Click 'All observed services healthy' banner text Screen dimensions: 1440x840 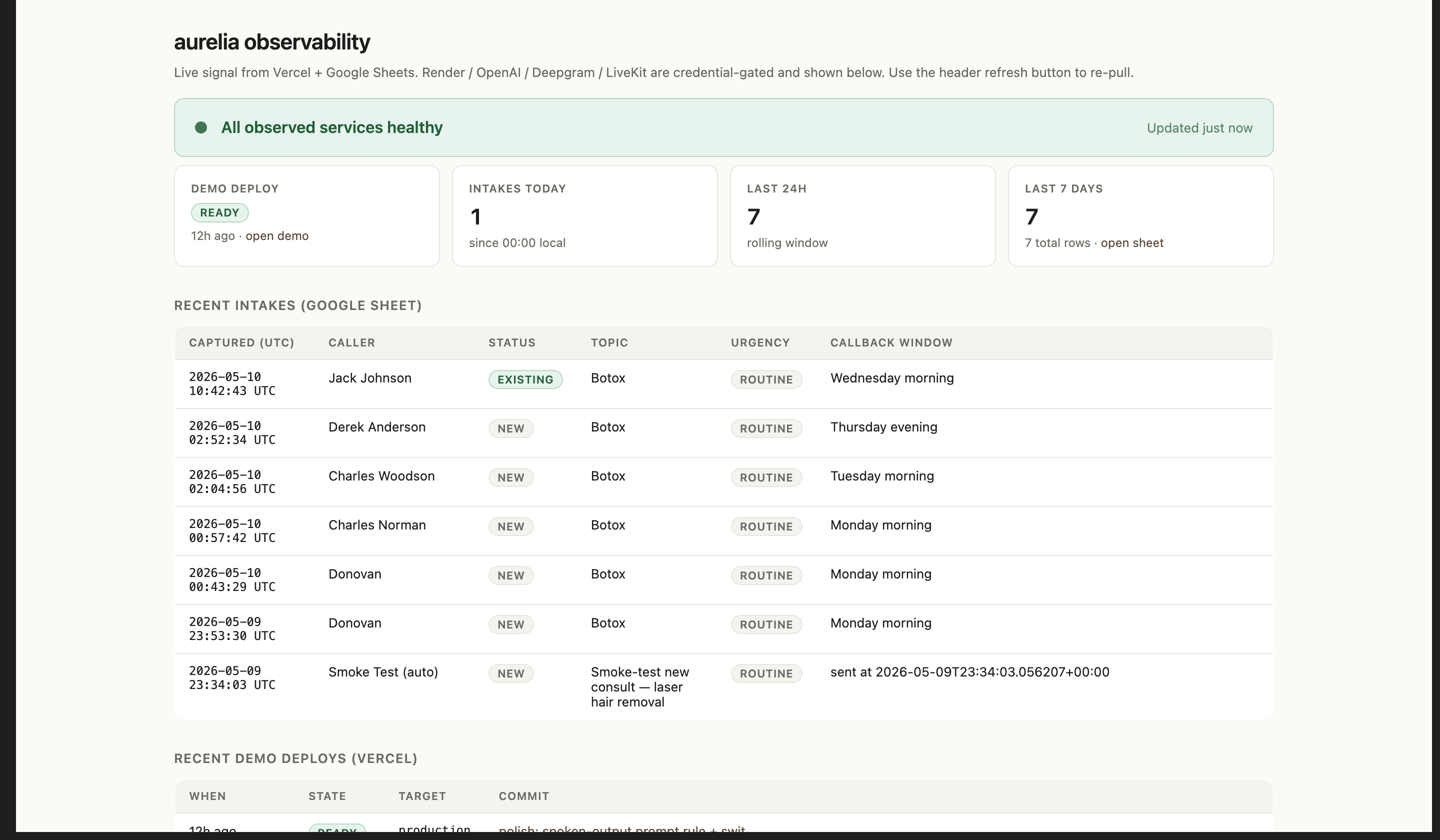tap(331, 127)
